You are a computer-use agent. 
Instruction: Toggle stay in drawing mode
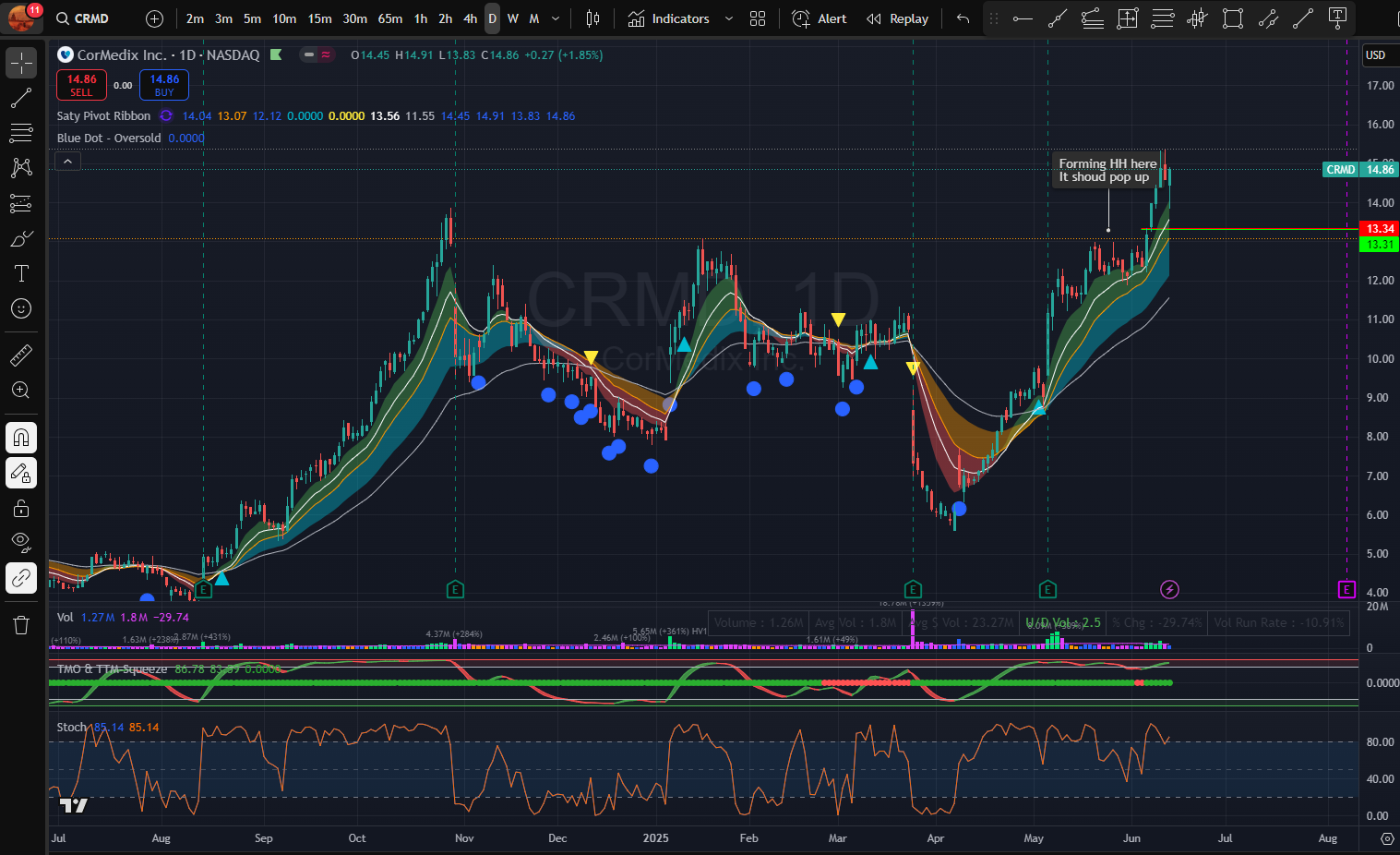(21, 473)
